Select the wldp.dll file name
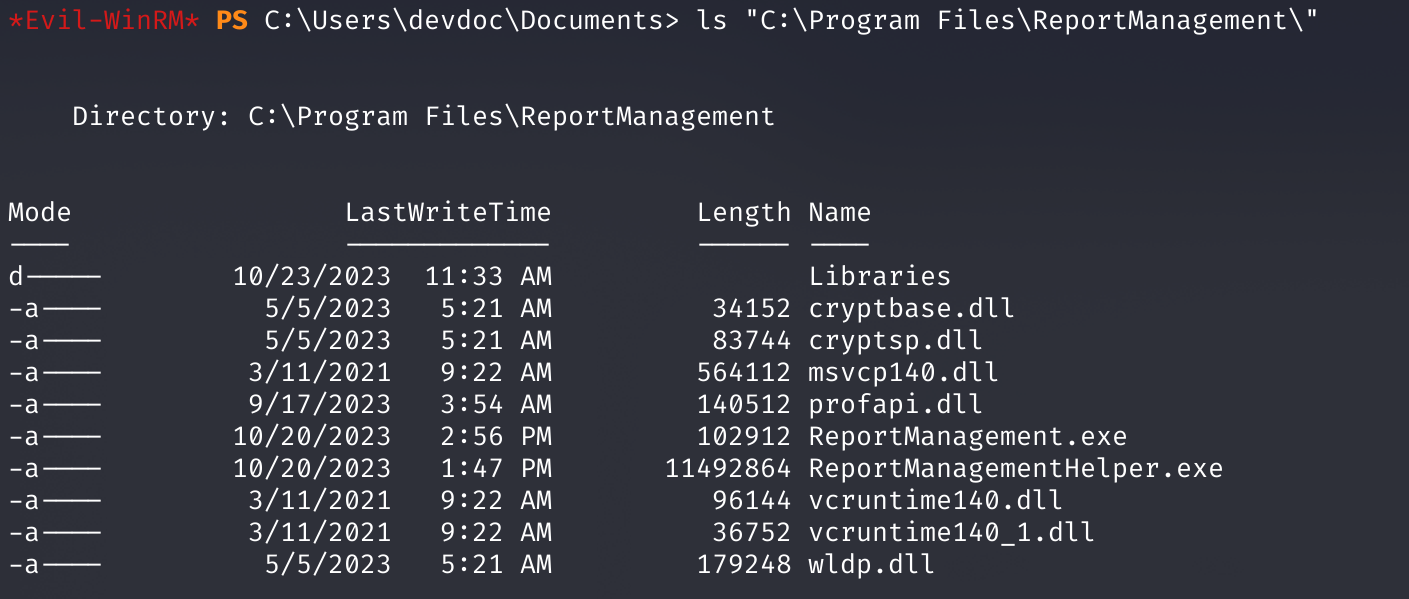 pyautogui.click(x=871, y=564)
